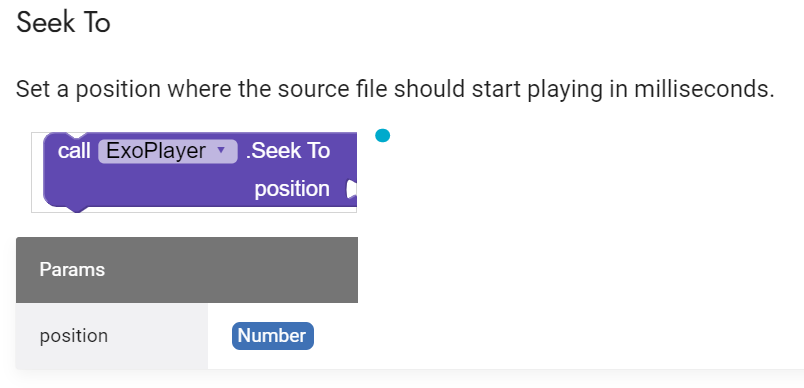Click the '.Seek To' method label on block
This screenshot has height=388, width=804.
point(288,151)
